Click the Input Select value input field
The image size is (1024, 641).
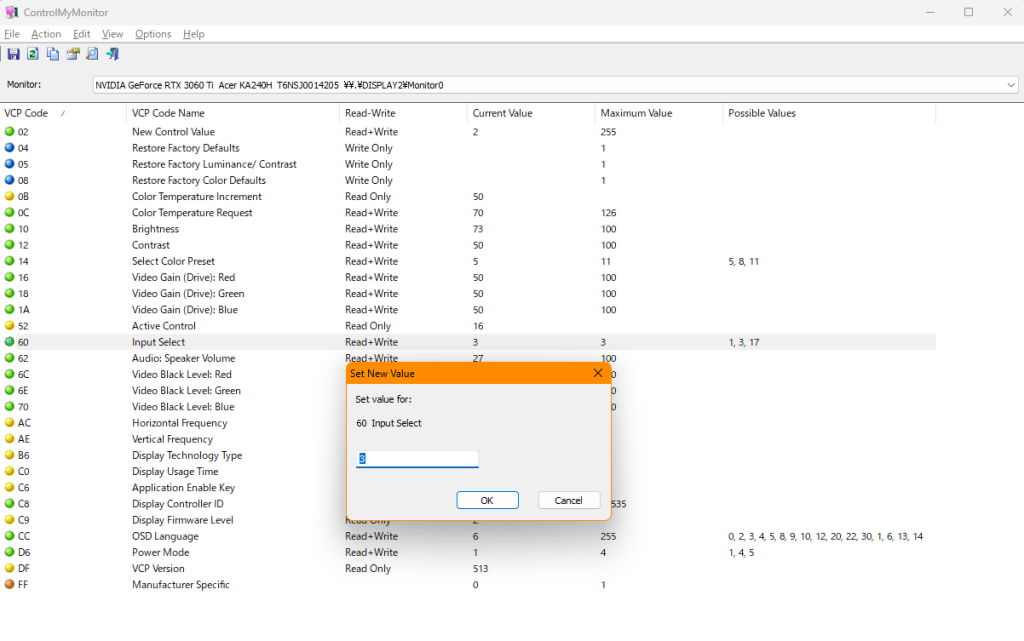tap(417, 459)
